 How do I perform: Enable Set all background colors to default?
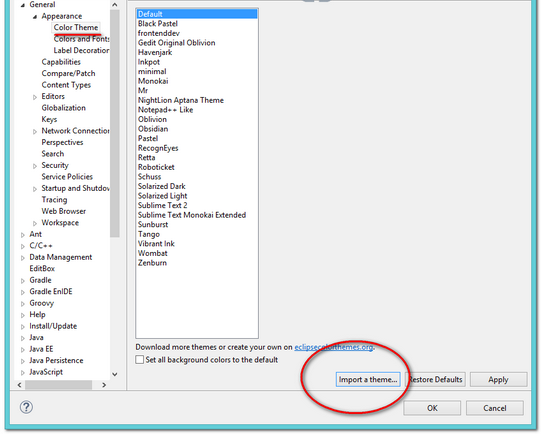[x=140, y=360]
